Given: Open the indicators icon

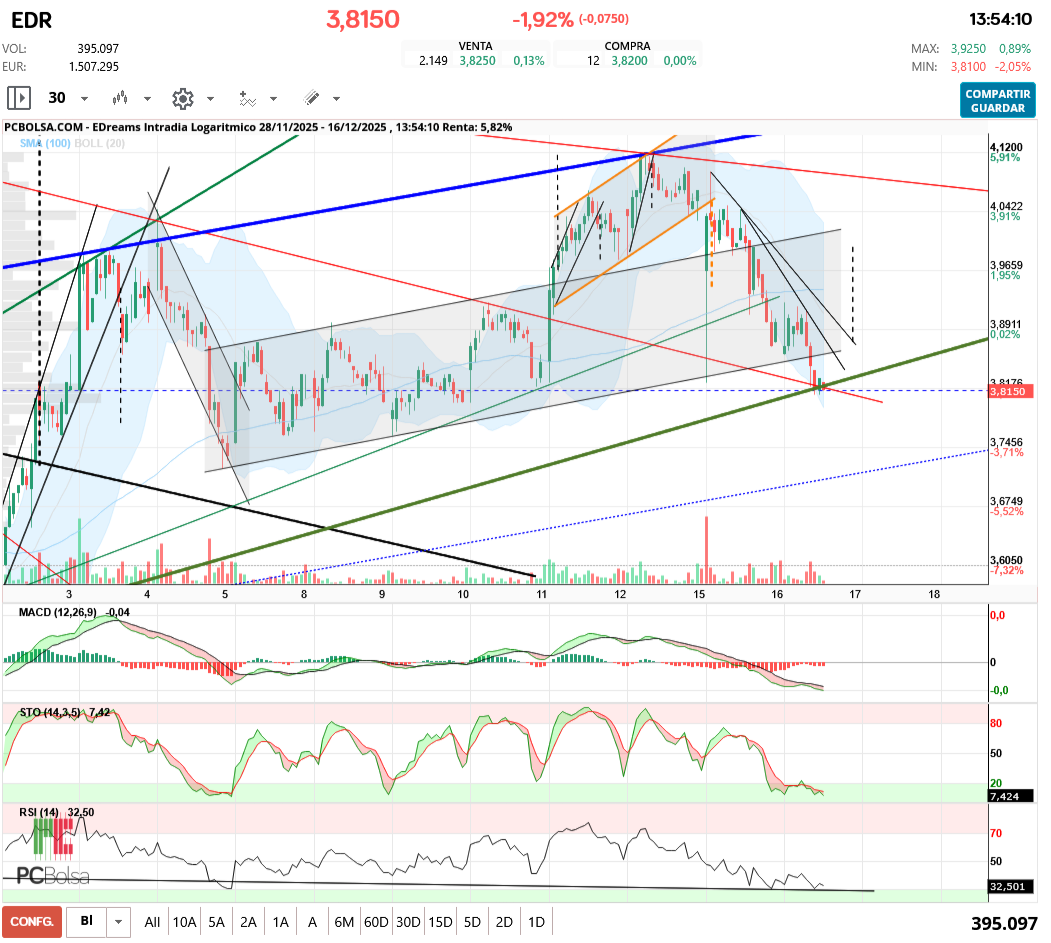Looking at the screenshot, I should click(247, 99).
